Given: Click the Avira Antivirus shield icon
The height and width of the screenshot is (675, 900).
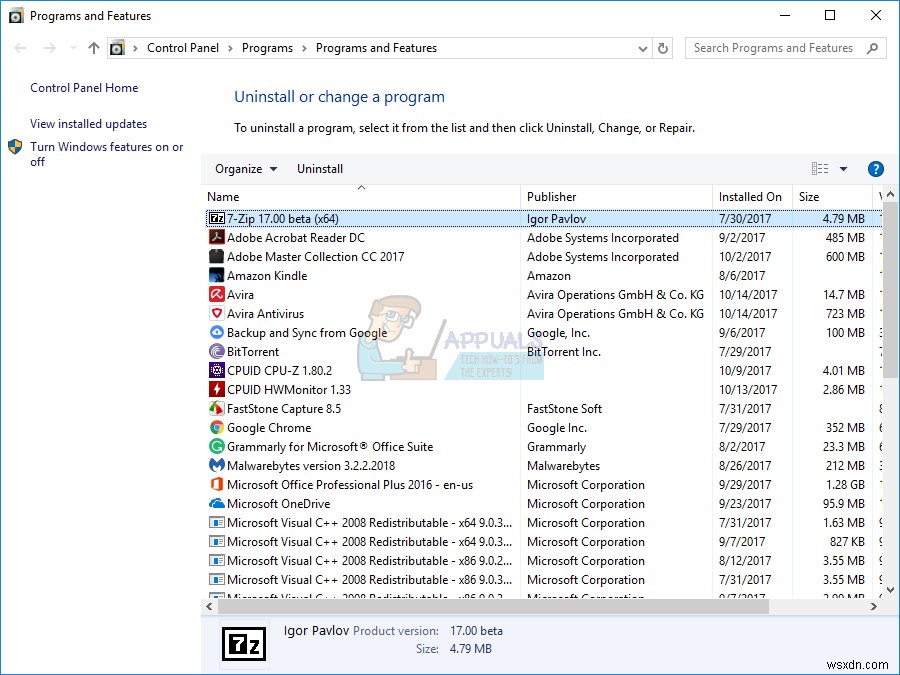Looking at the screenshot, I should pyautogui.click(x=216, y=313).
